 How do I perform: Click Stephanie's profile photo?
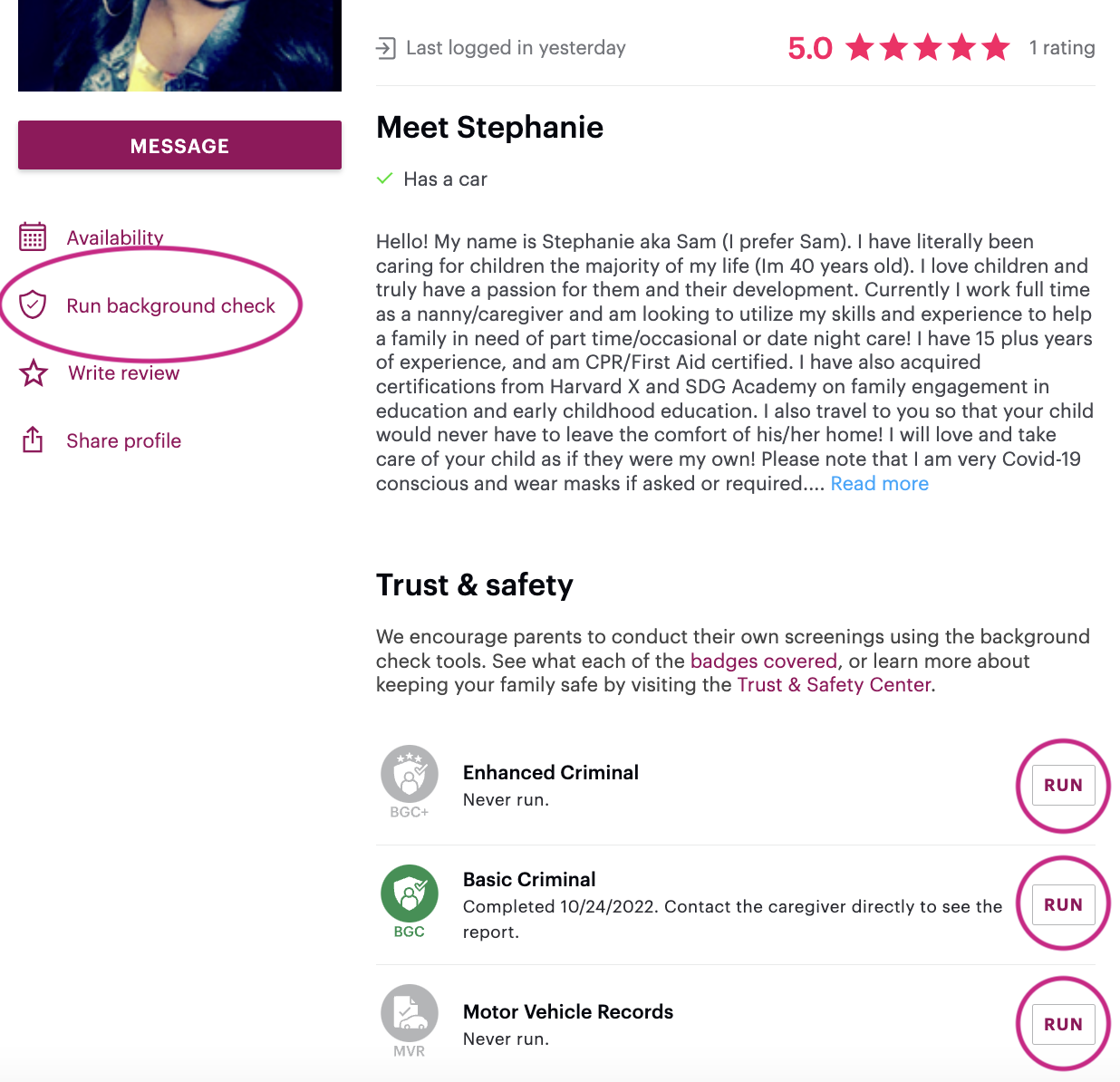pyautogui.click(x=179, y=45)
